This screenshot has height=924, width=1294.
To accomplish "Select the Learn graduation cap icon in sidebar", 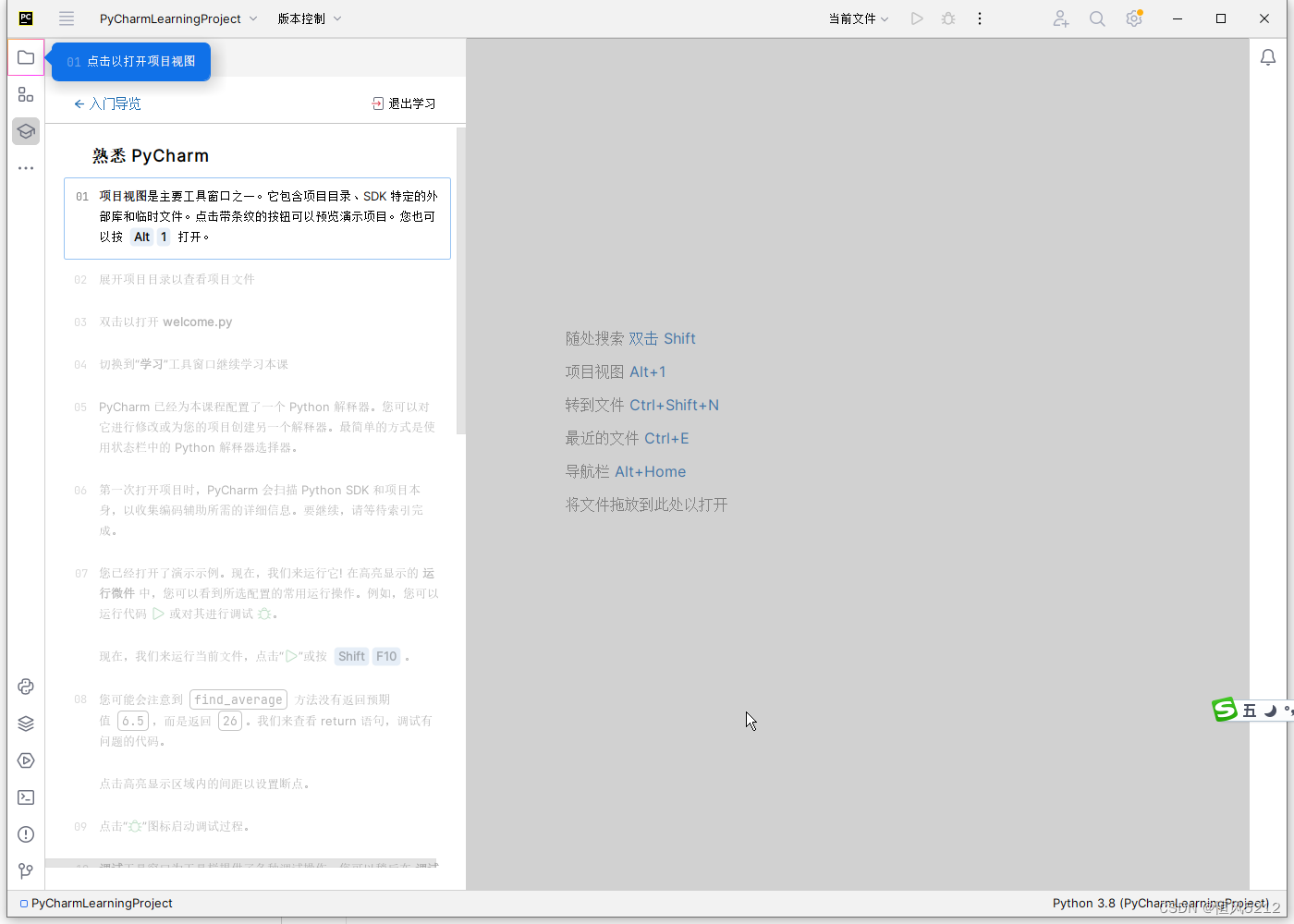I will 25,131.
